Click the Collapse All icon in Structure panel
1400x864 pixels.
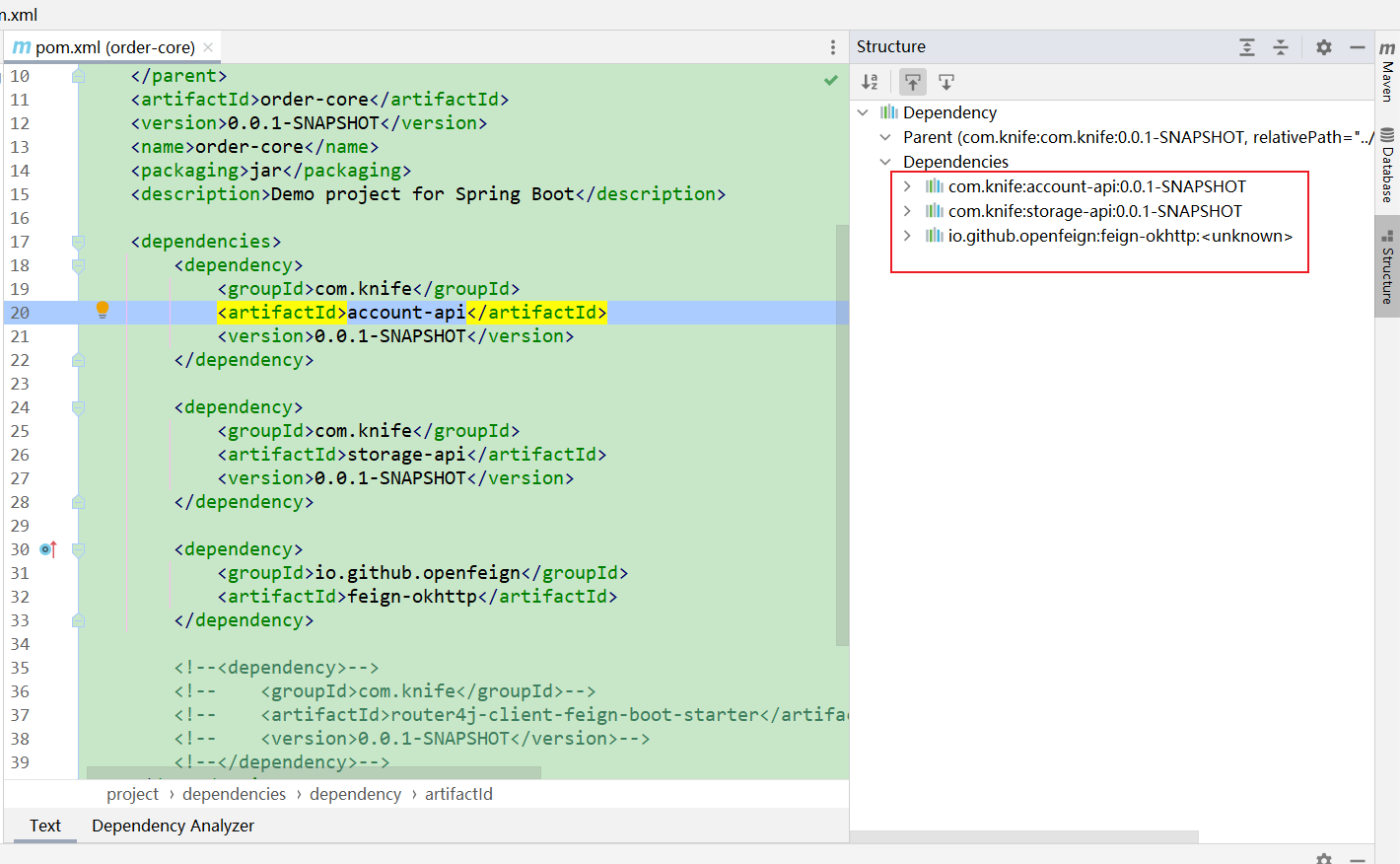click(x=1279, y=46)
